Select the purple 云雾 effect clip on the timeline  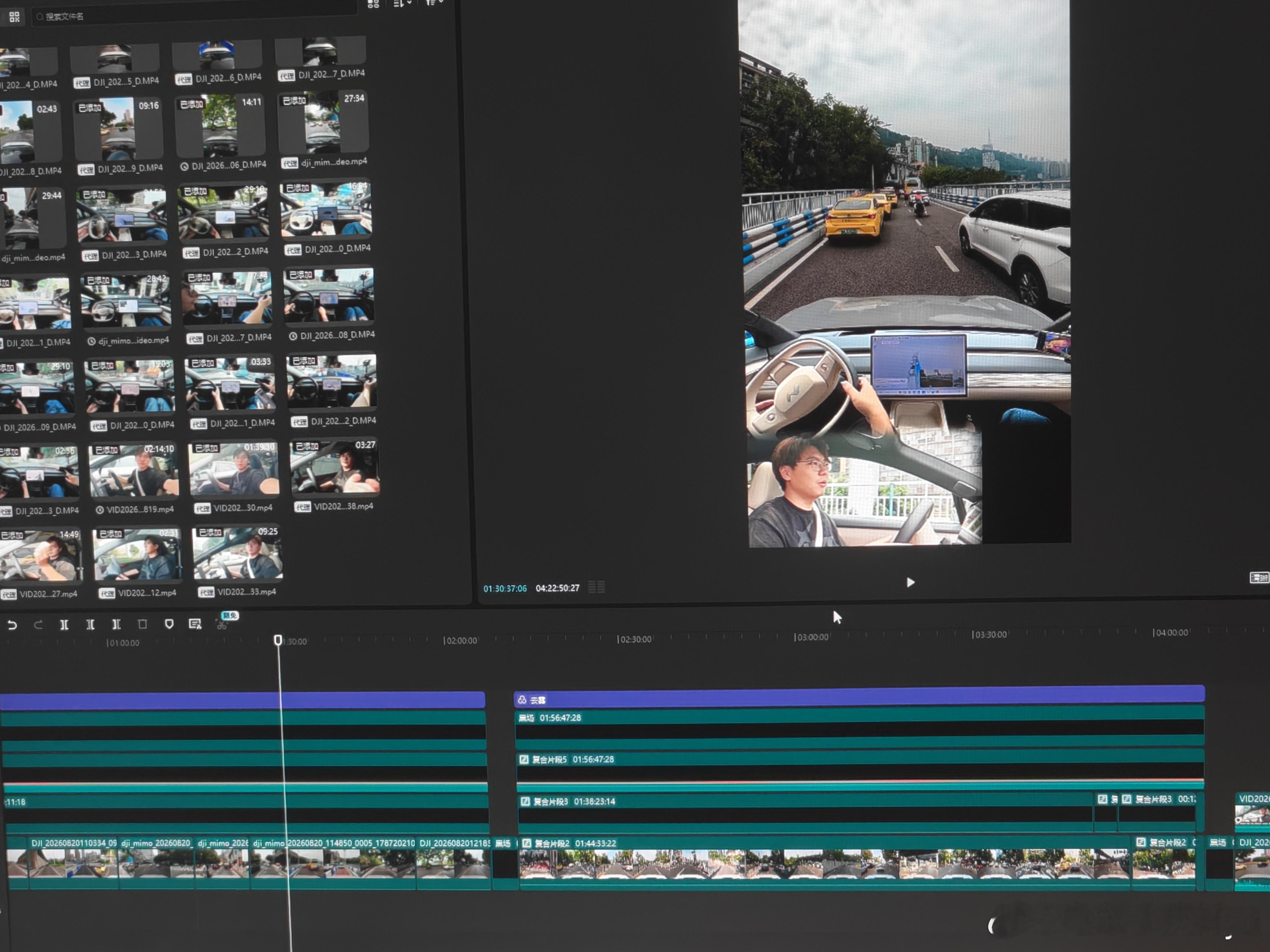click(859, 695)
